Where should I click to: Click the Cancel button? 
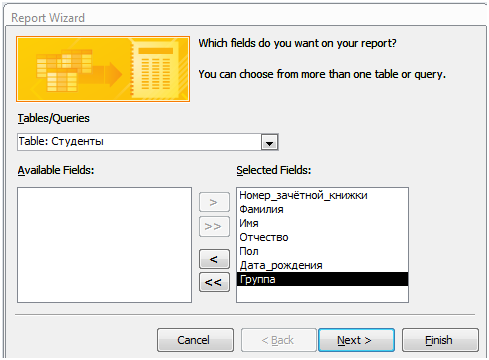point(195,340)
